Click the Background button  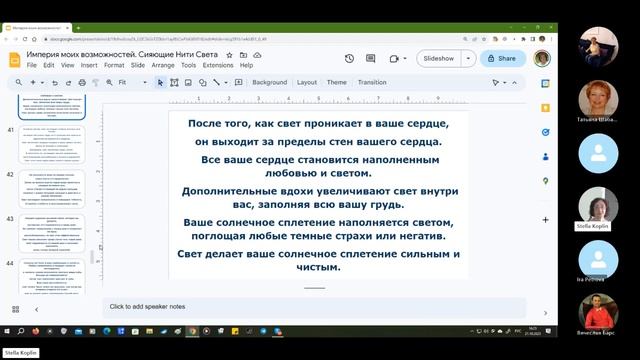click(x=270, y=82)
